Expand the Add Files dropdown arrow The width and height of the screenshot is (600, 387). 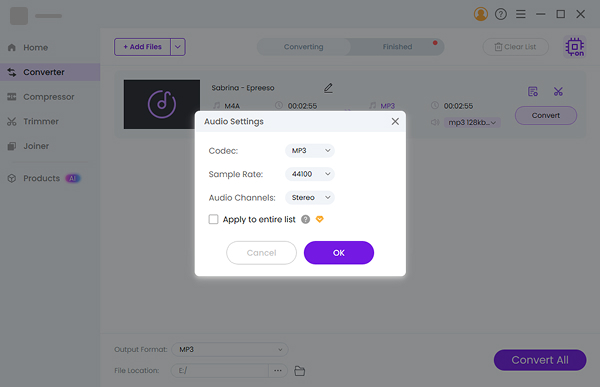178,47
